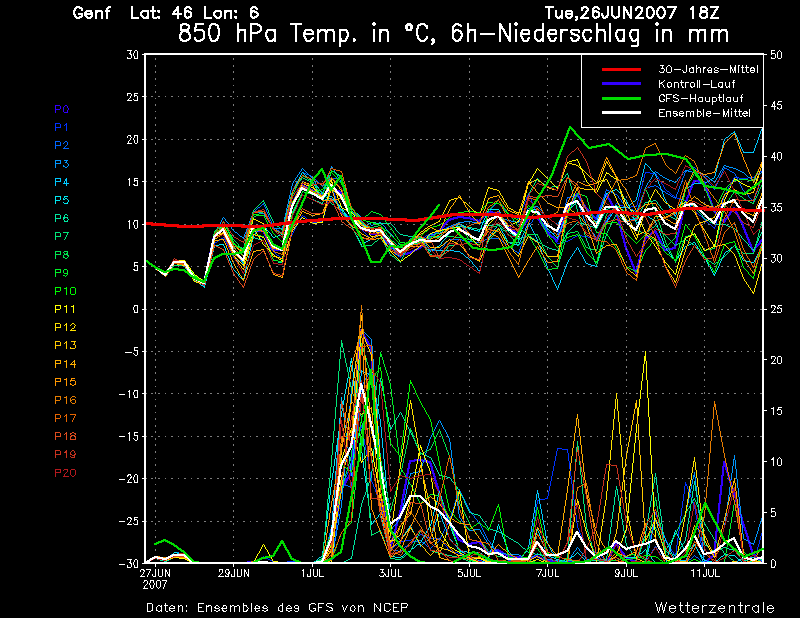Screen dimensions: 800x618
Task: Click the P11 ensemble member label
Action: (x=65, y=309)
